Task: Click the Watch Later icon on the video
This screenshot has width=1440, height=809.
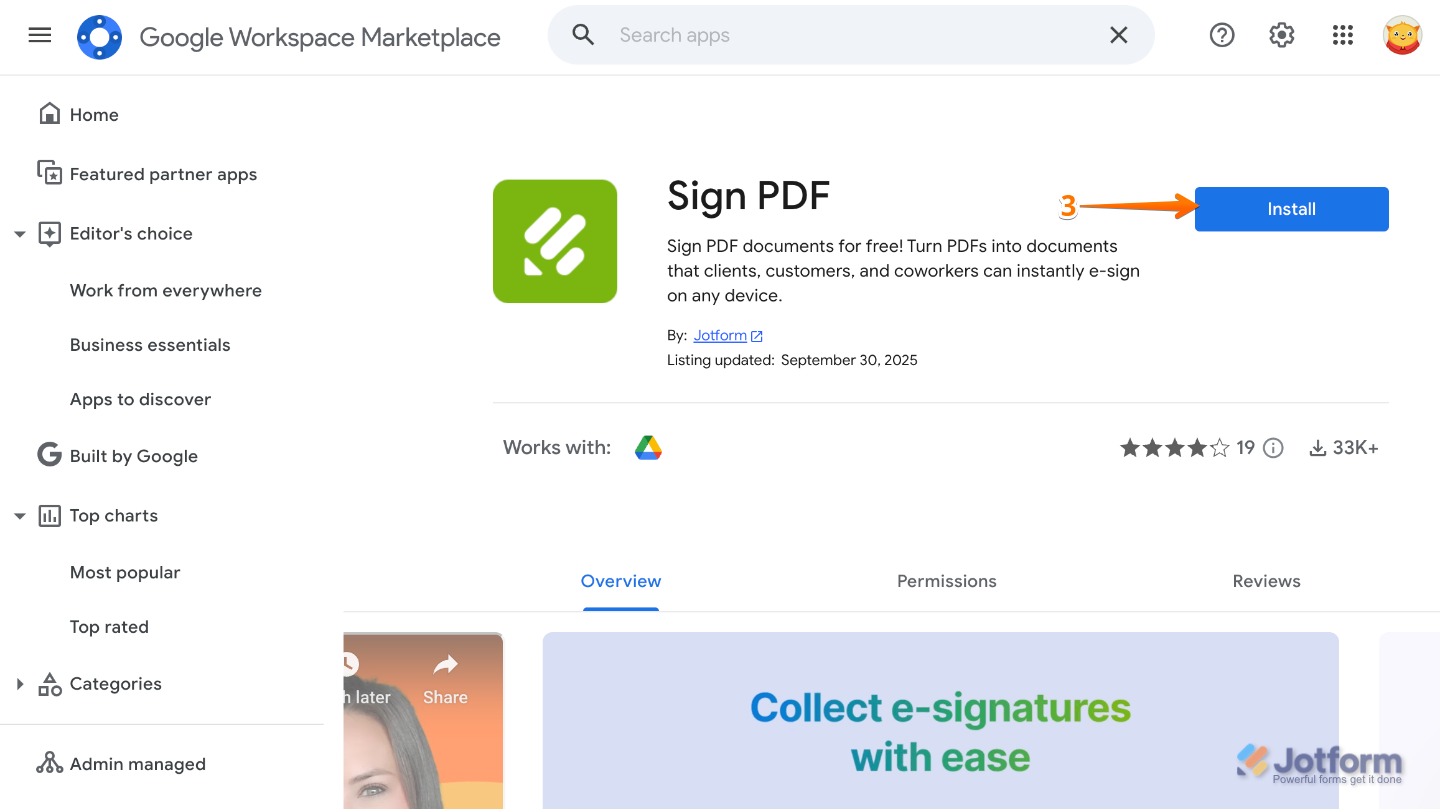Action: pyautogui.click(x=349, y=664)
